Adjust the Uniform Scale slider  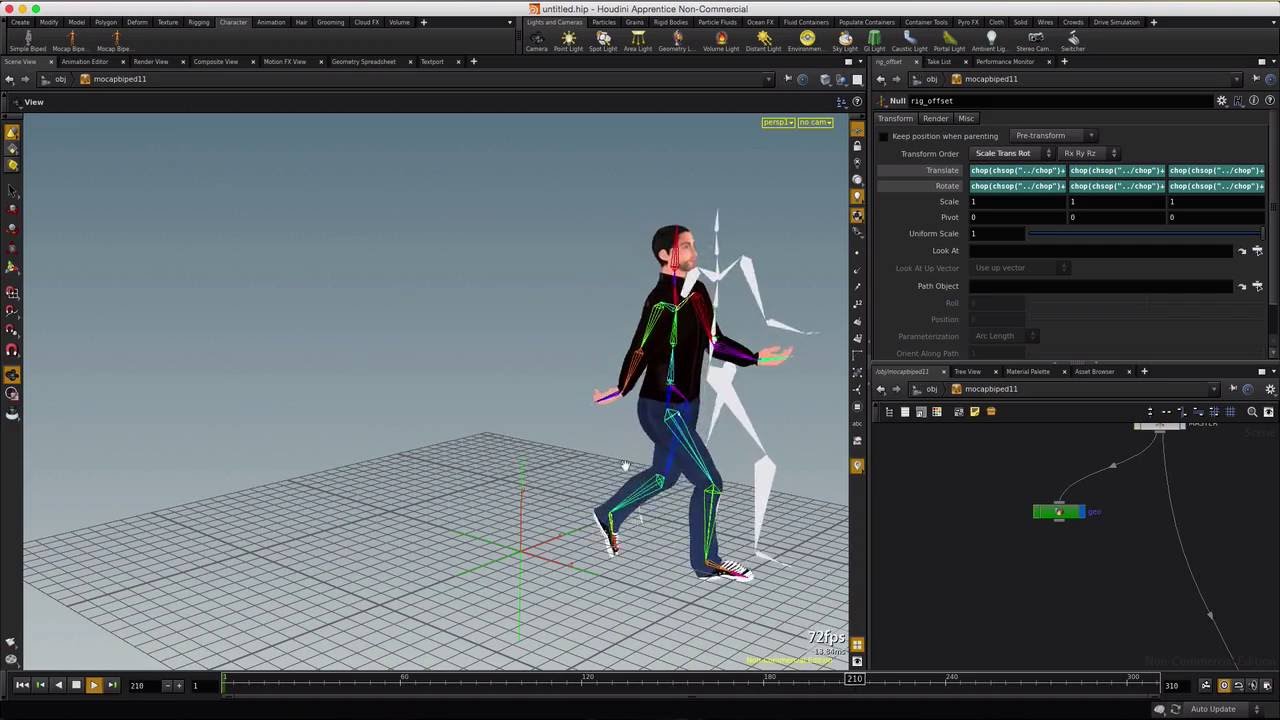(1145, 234)
